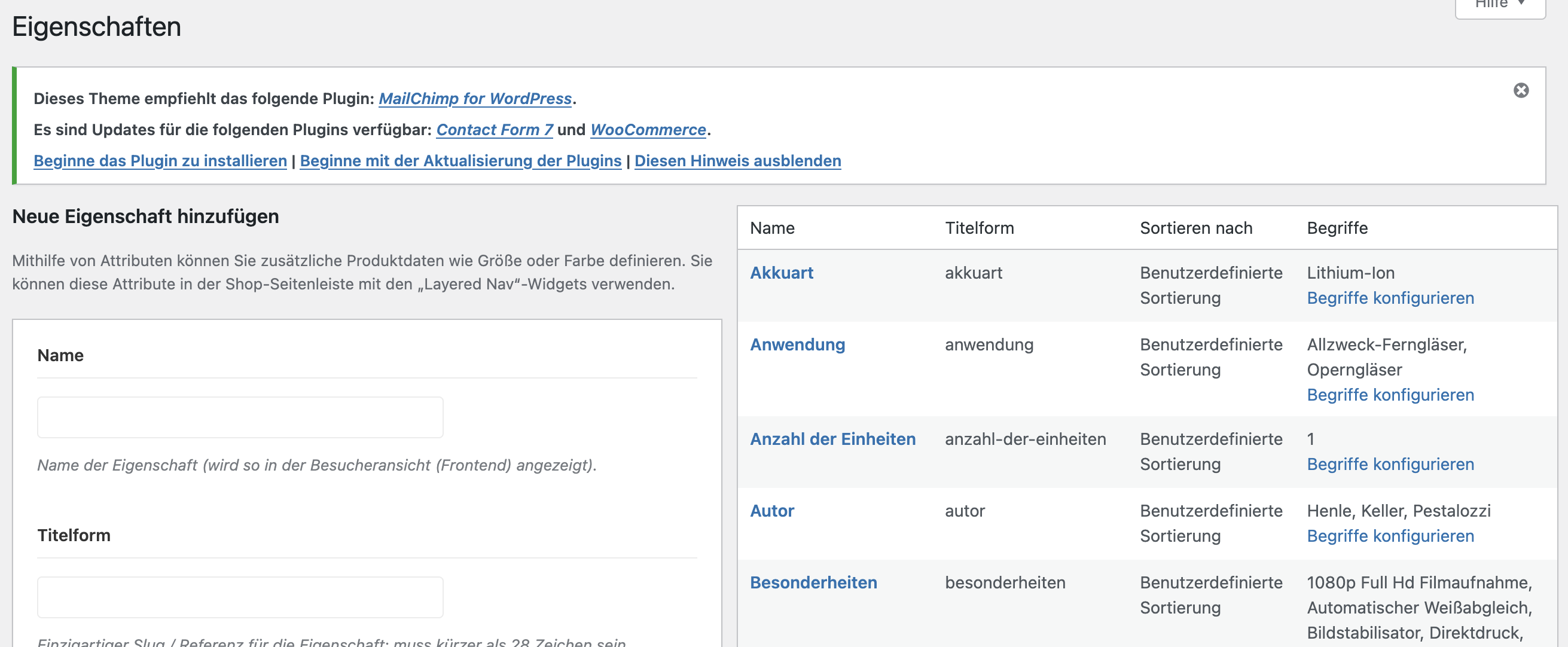
Task: Open the Anwendung attribute
Action: 797,344
